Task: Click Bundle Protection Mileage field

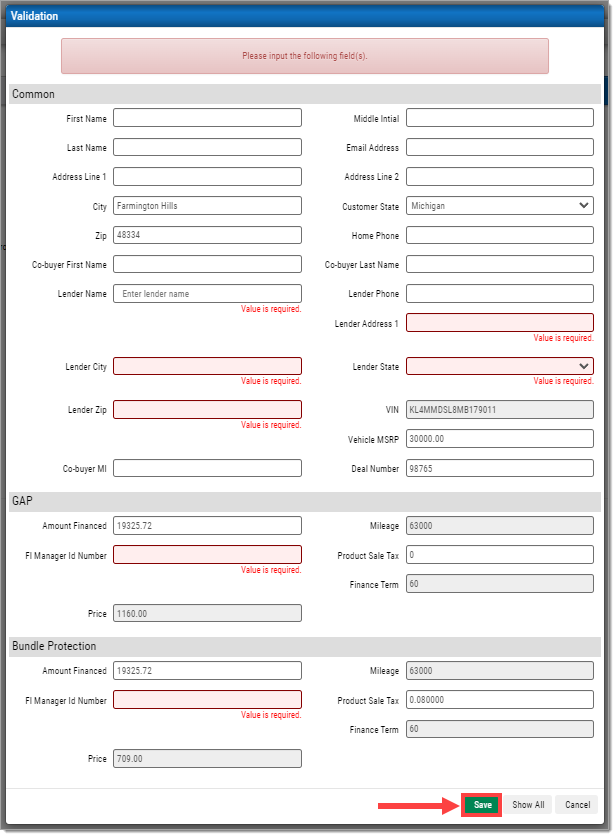Action: point(500,671)
